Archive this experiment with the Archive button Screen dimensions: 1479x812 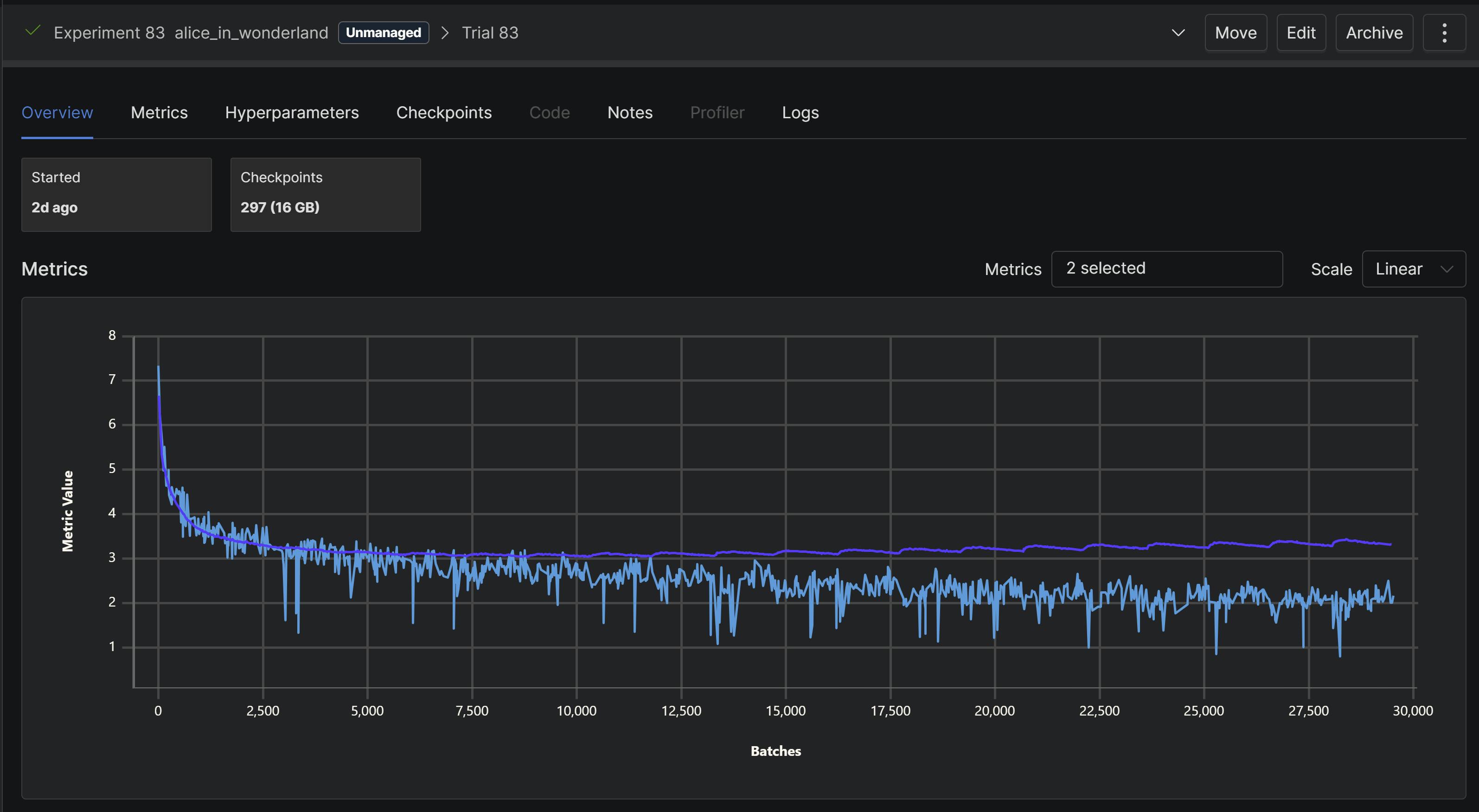click(x=1374, y=33)
